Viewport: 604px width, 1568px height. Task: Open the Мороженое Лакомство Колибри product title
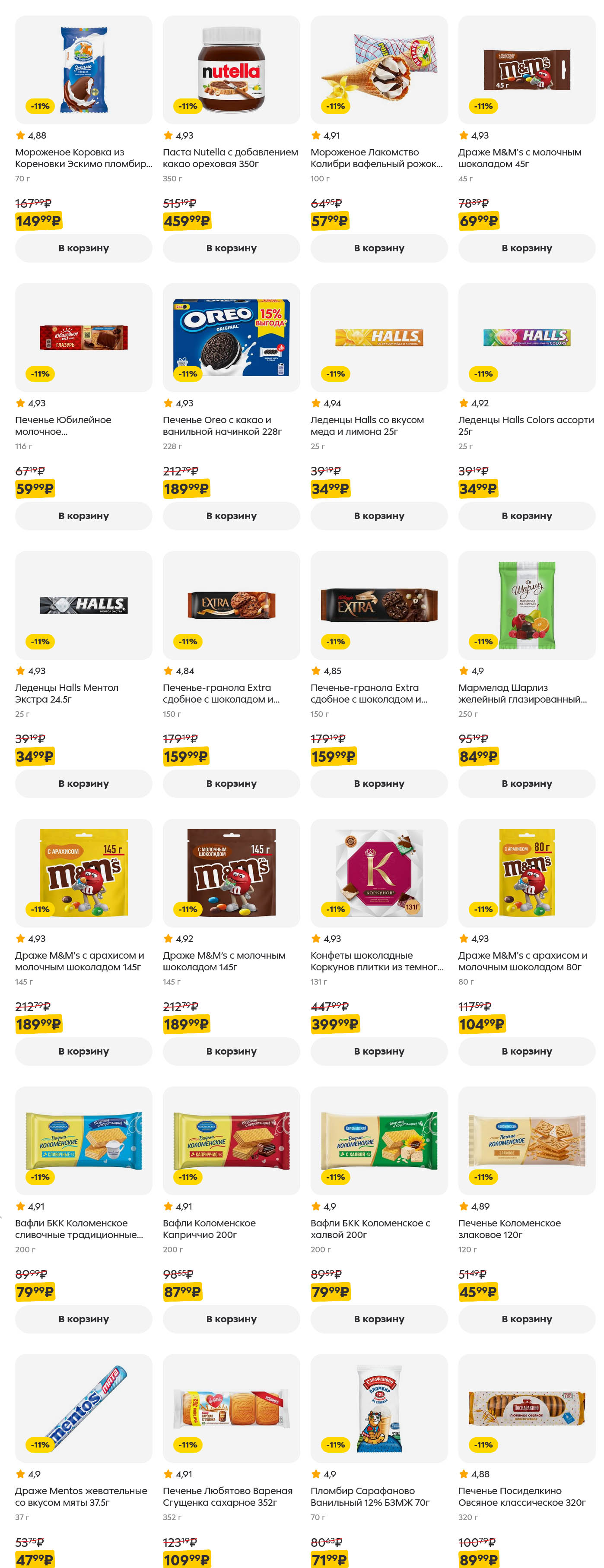point(376,158)
